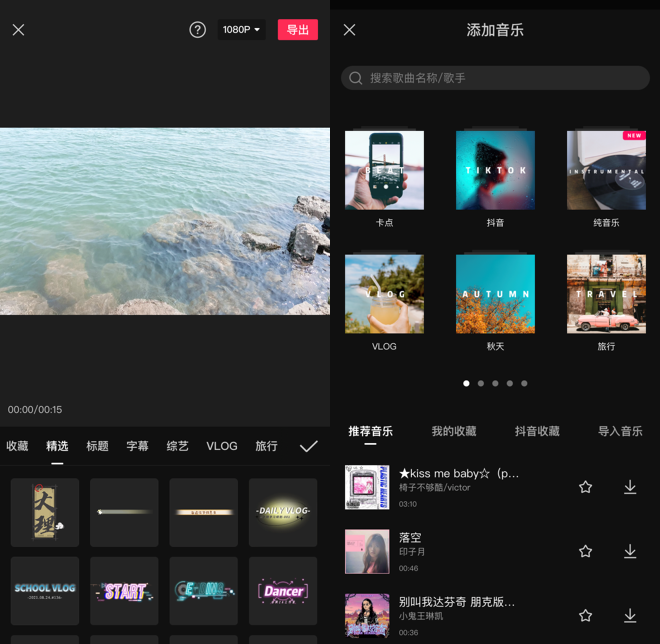This screenshot has width=660, height=644.
Task: Open the 标题 template tab
Action: 97,446
